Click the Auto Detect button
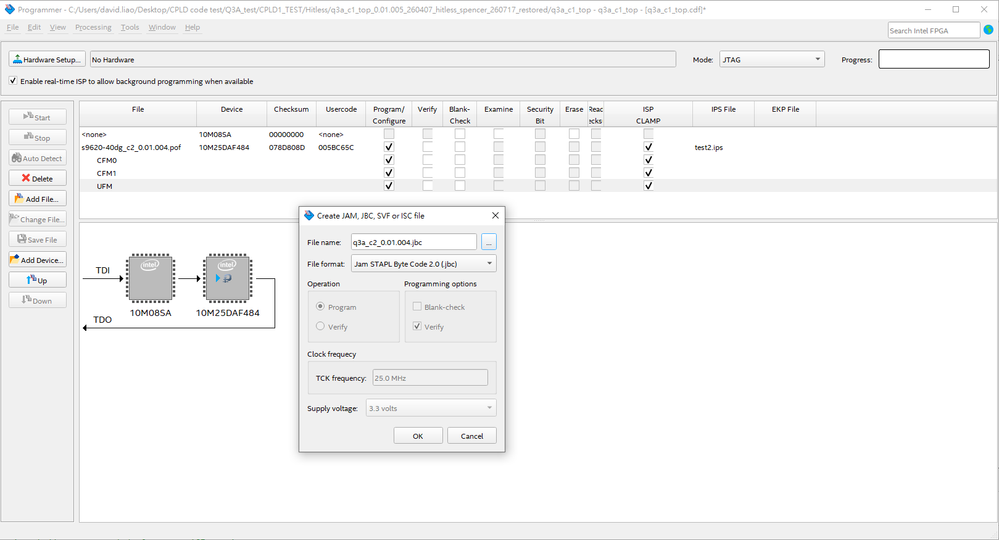 coord(38,158)
